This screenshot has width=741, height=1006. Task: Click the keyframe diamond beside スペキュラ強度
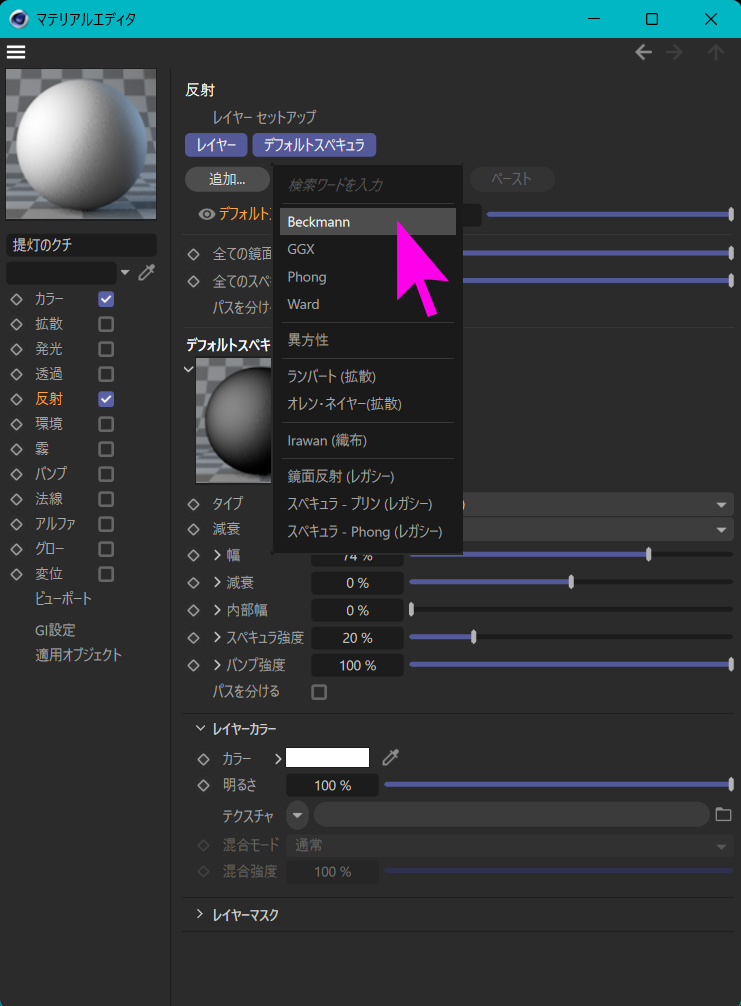tap(194, 638)
